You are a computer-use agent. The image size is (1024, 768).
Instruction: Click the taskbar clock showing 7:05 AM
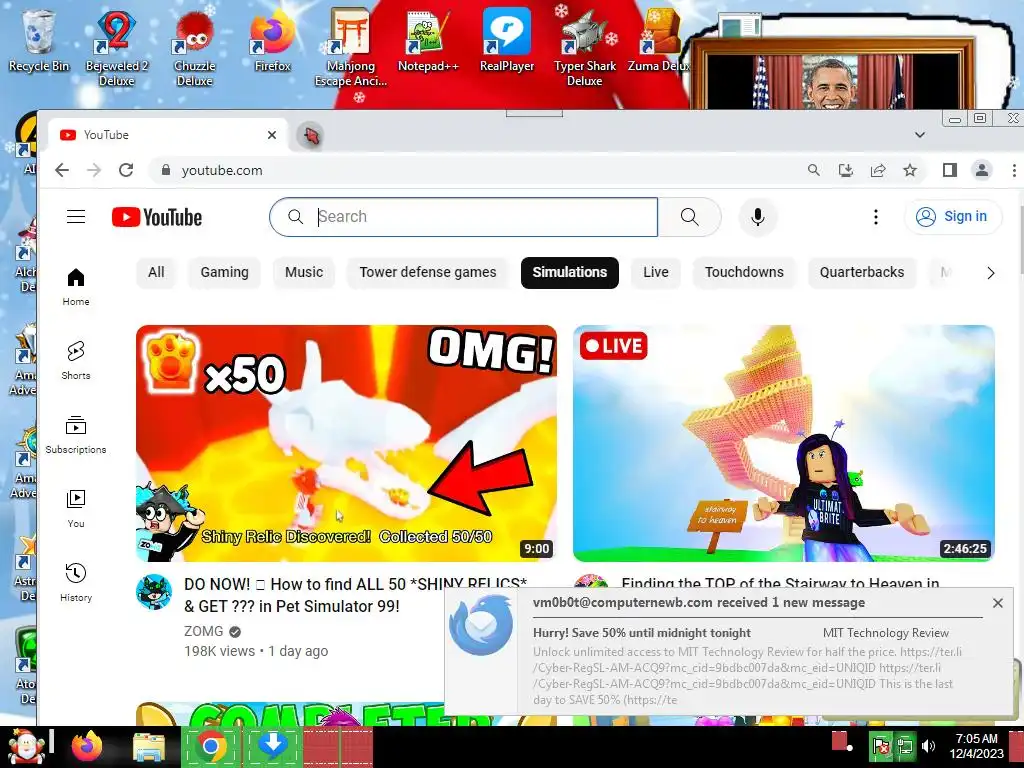point(976,746)
